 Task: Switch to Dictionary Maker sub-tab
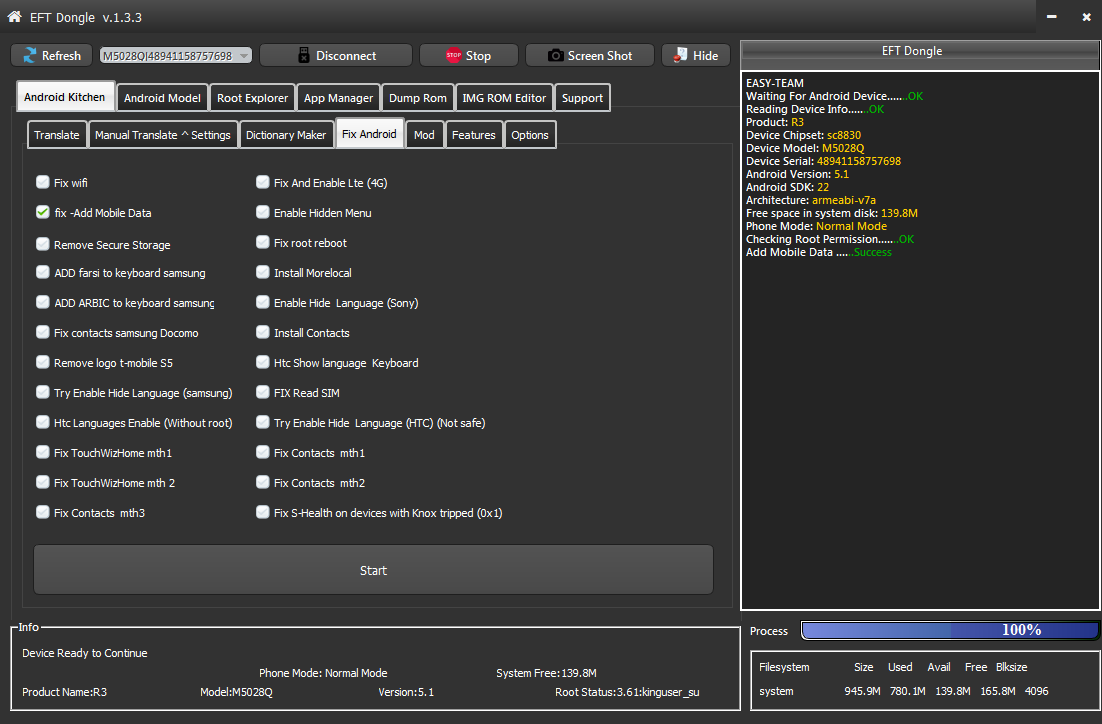286,135
